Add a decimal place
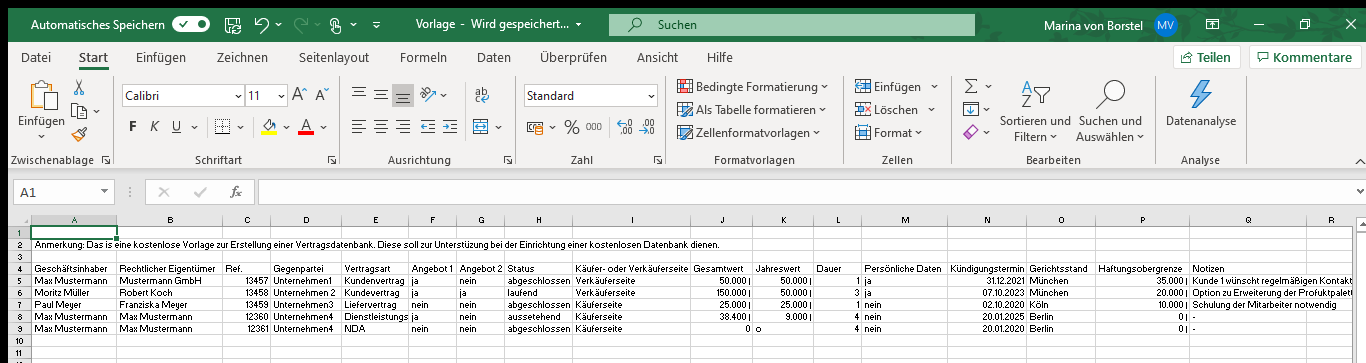 tap(624, 127)
